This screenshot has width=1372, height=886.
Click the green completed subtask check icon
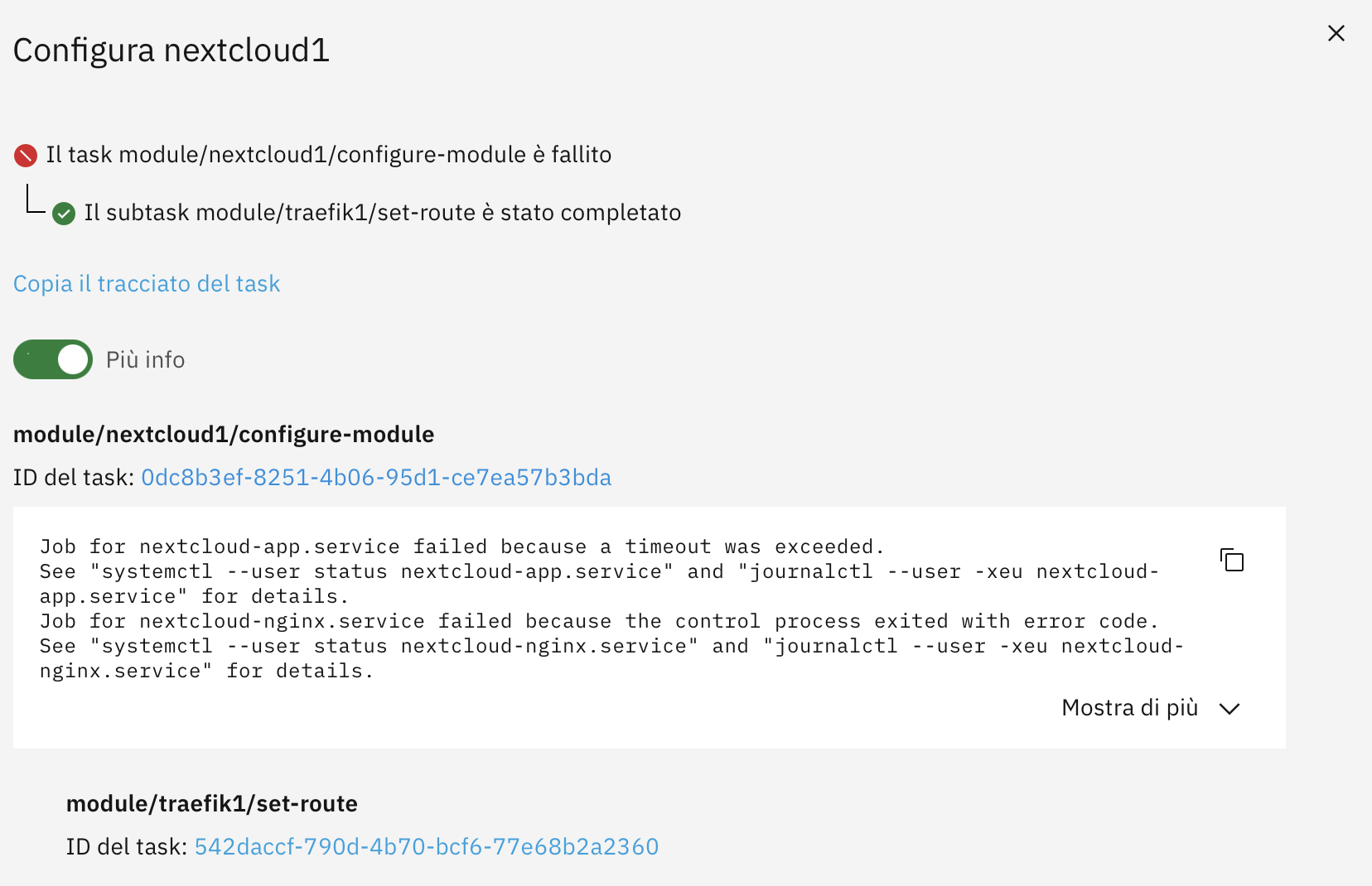coord(64,214)
